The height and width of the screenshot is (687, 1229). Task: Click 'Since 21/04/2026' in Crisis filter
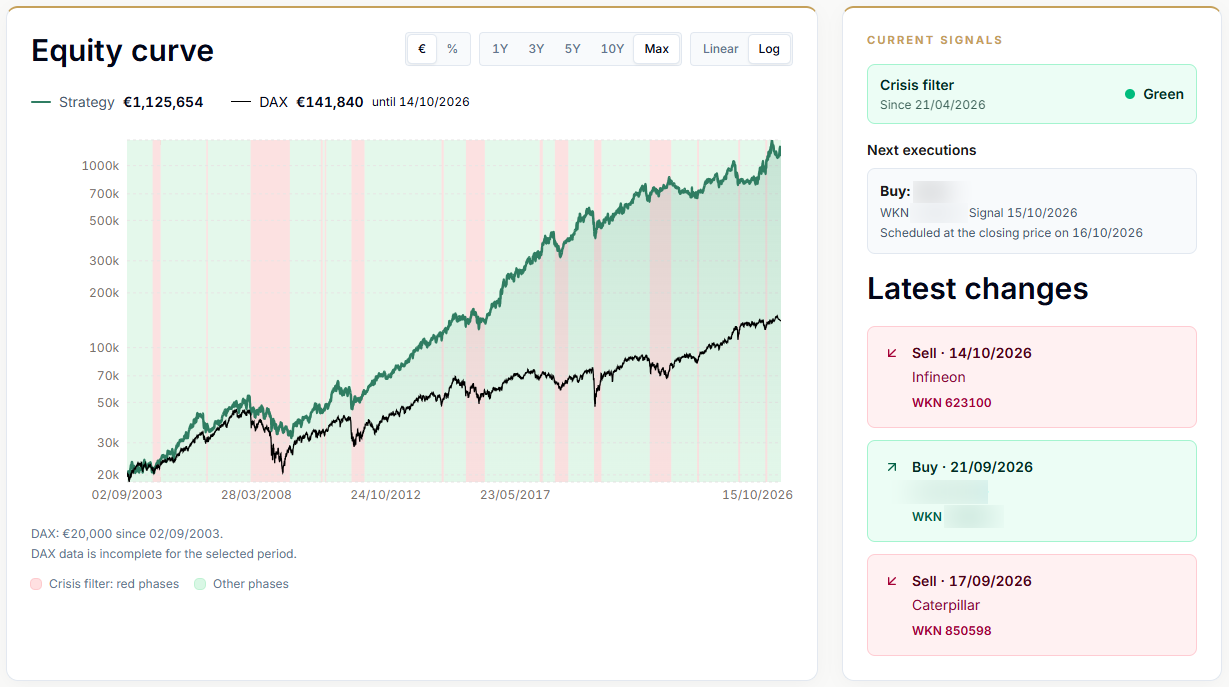pyautogui.click(x=933, y=105)
